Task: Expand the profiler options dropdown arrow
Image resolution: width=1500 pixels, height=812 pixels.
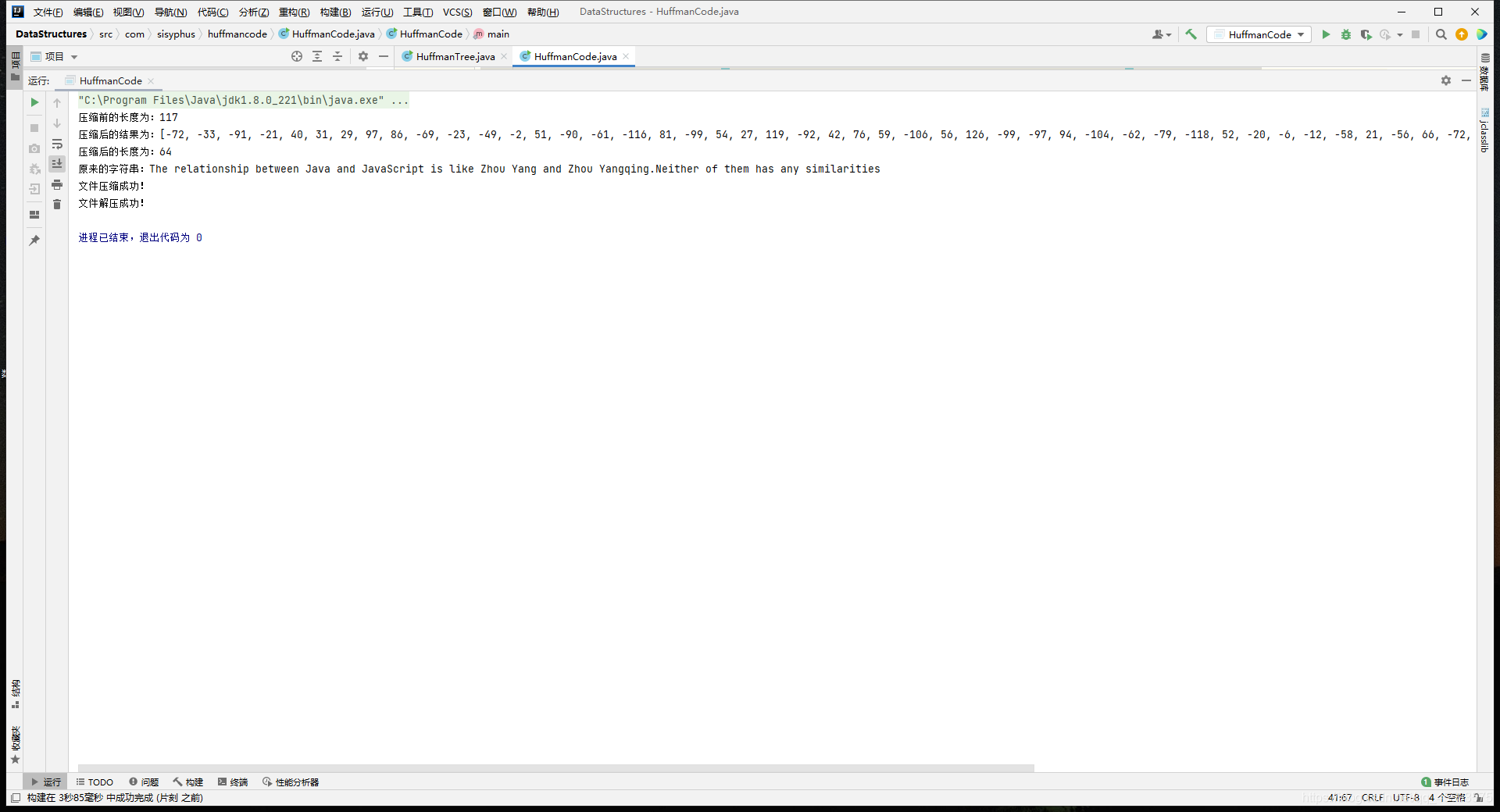Action: tap(1400, 34)
